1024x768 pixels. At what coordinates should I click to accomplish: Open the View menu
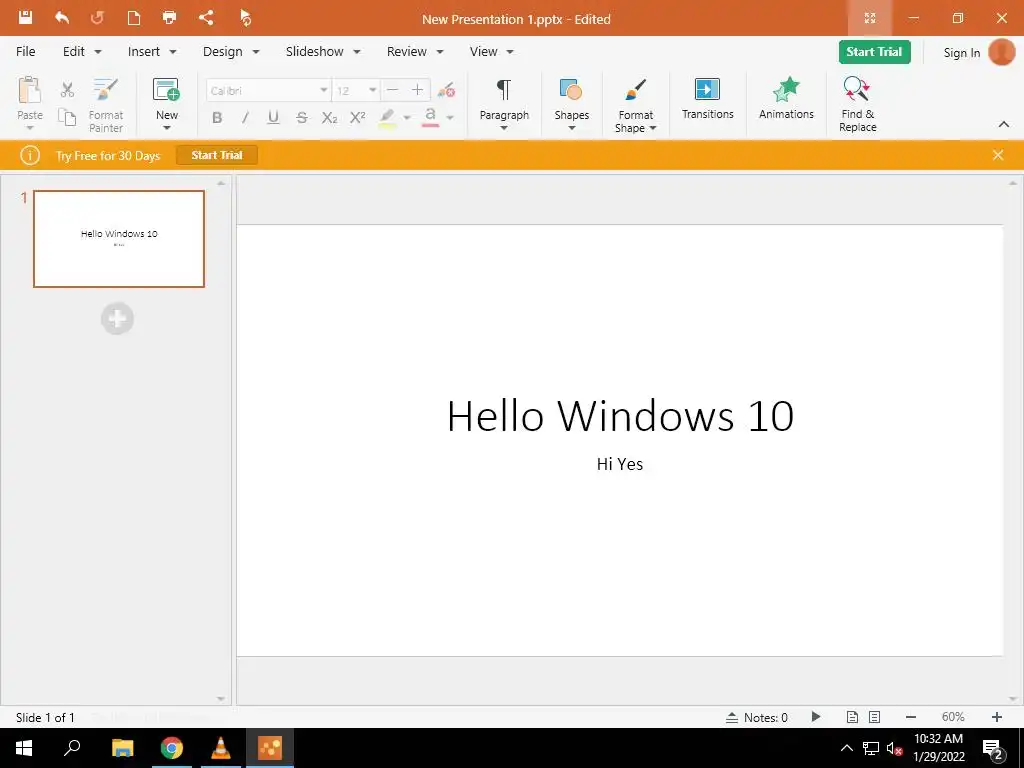[x=492, y=52]
